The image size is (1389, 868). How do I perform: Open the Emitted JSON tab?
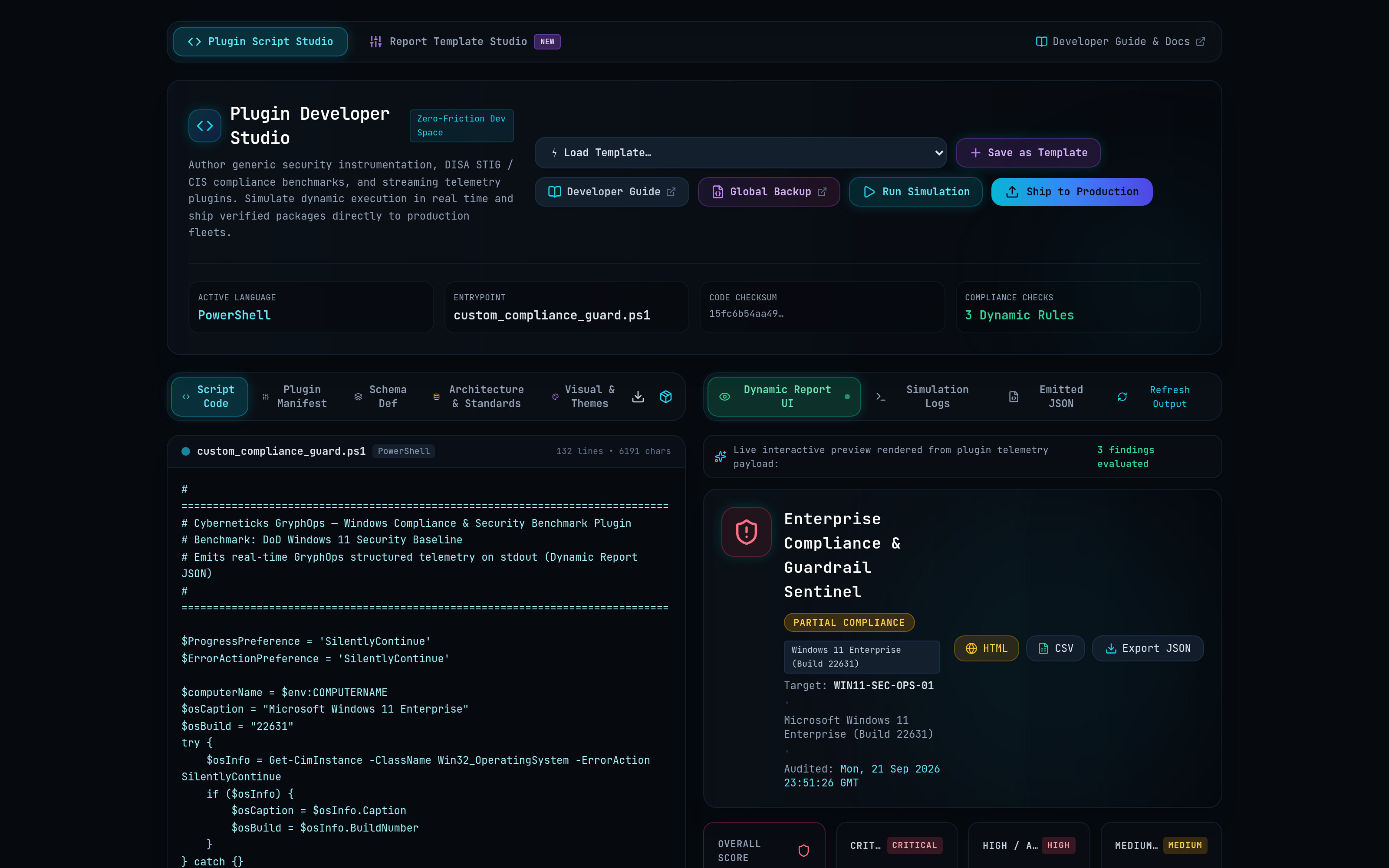[x=1053, y=397]
